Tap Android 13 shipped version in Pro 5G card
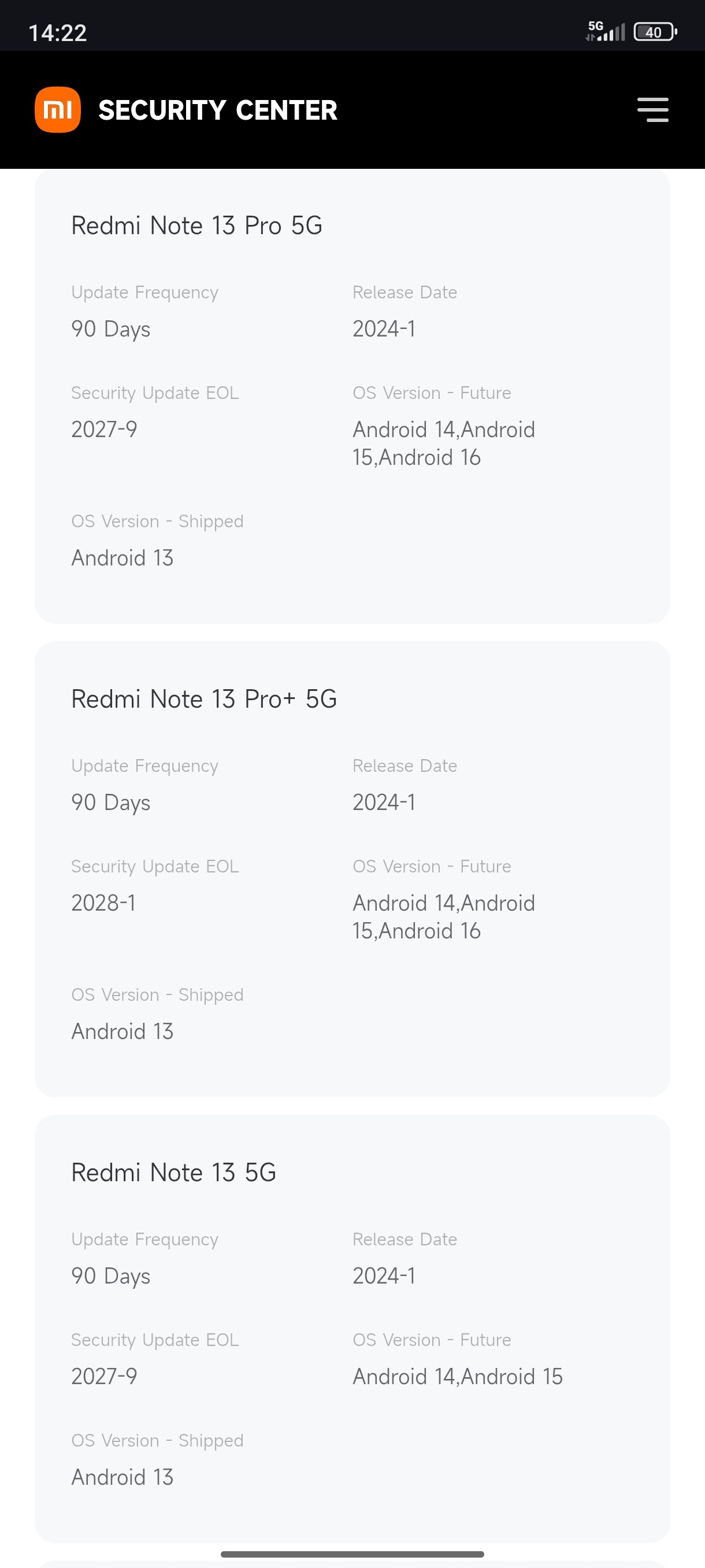Screen dimensions: 705x1568 pyautogui.click(x=123, y=557)
